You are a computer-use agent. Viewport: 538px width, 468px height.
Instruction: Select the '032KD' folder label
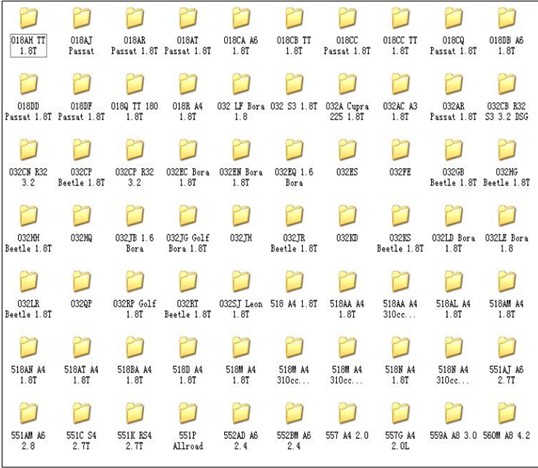(347, 238)
